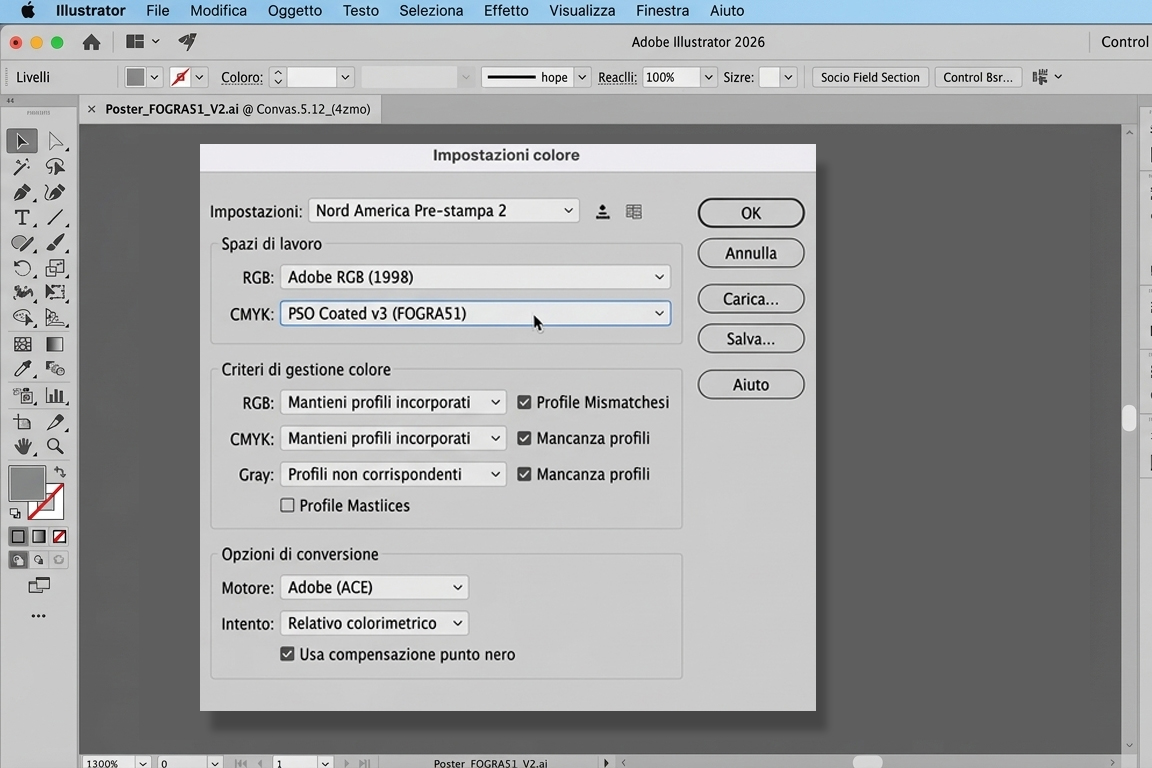Select the Blend tool
The width and height of the screenshot is (1152, 768).
pos(55,369)
